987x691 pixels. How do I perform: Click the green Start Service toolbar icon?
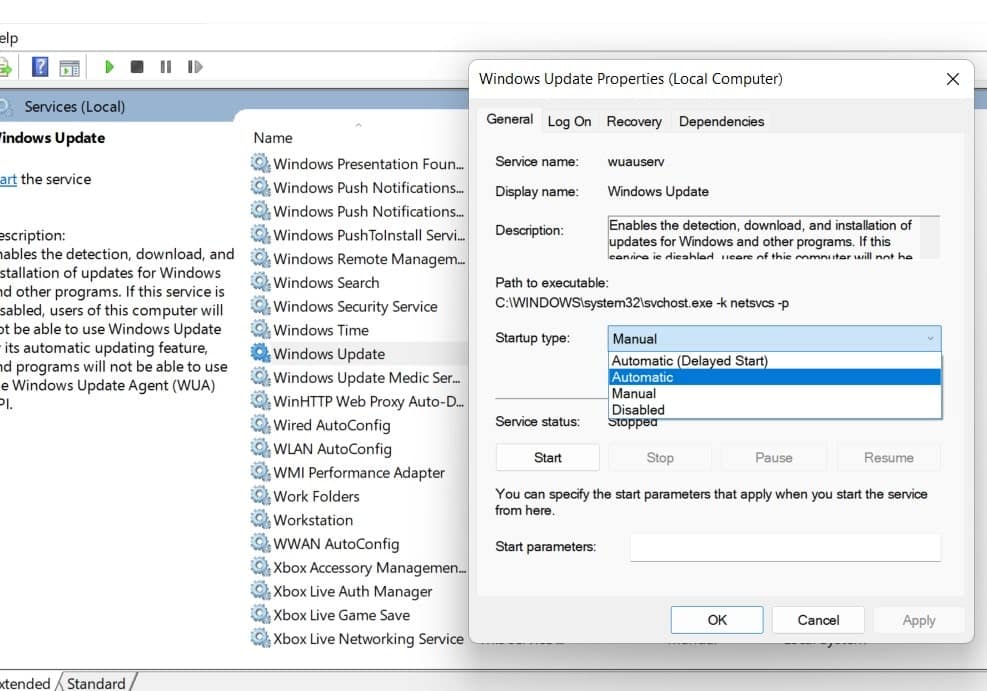[x=109, y=67]
